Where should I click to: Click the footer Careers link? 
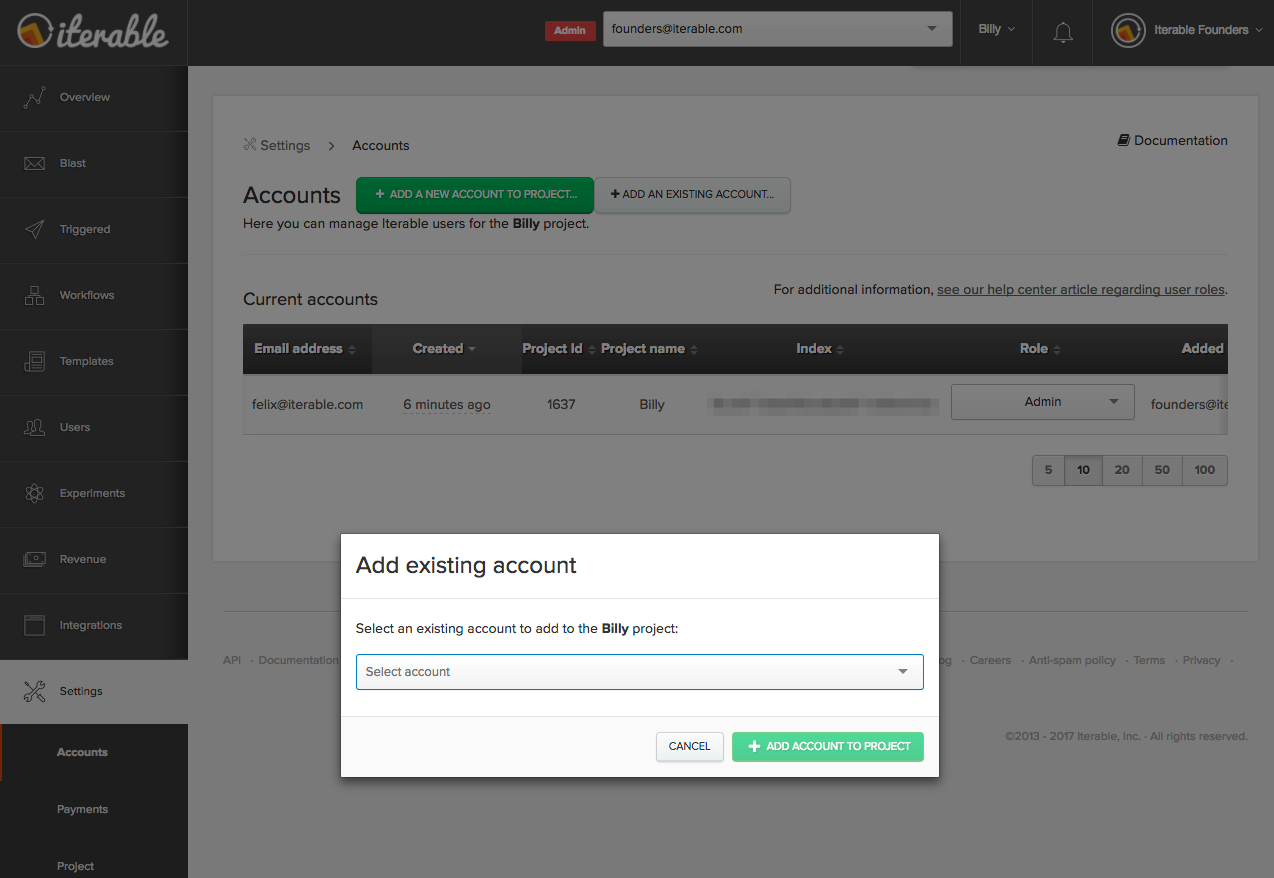990,660
